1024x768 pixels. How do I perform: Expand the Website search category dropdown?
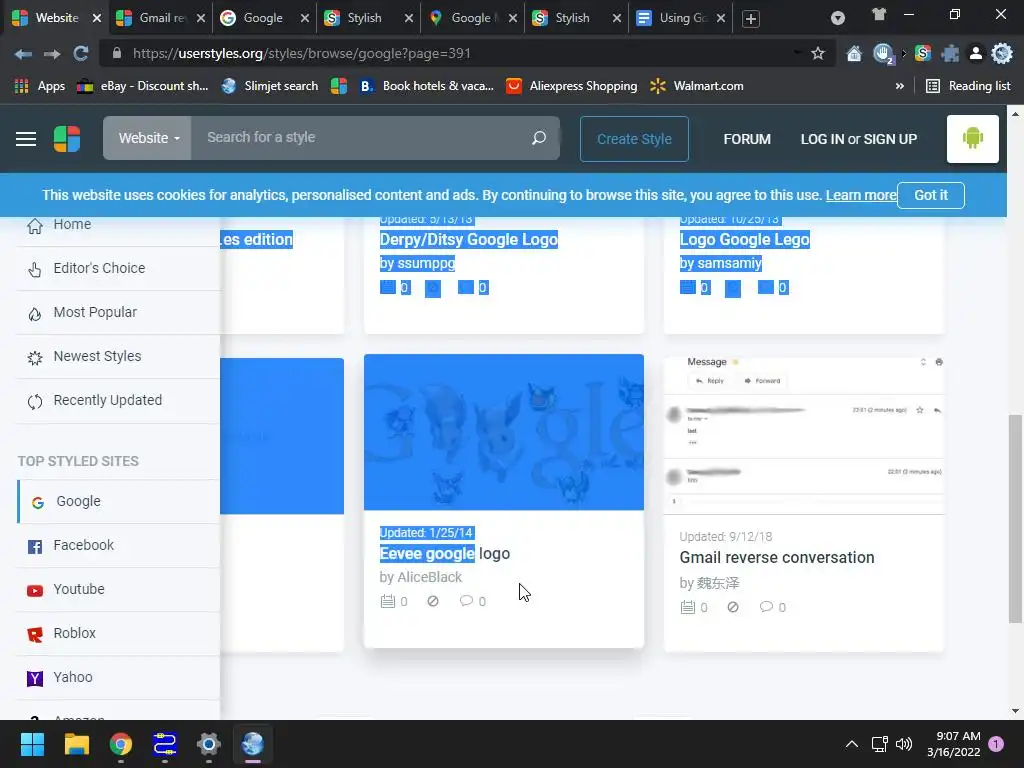(148, 138)
